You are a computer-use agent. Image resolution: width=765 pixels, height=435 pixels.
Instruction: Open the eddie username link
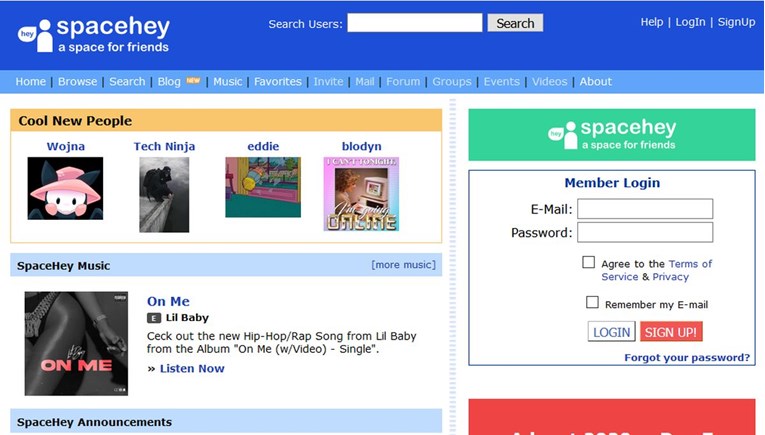(263, 146)
